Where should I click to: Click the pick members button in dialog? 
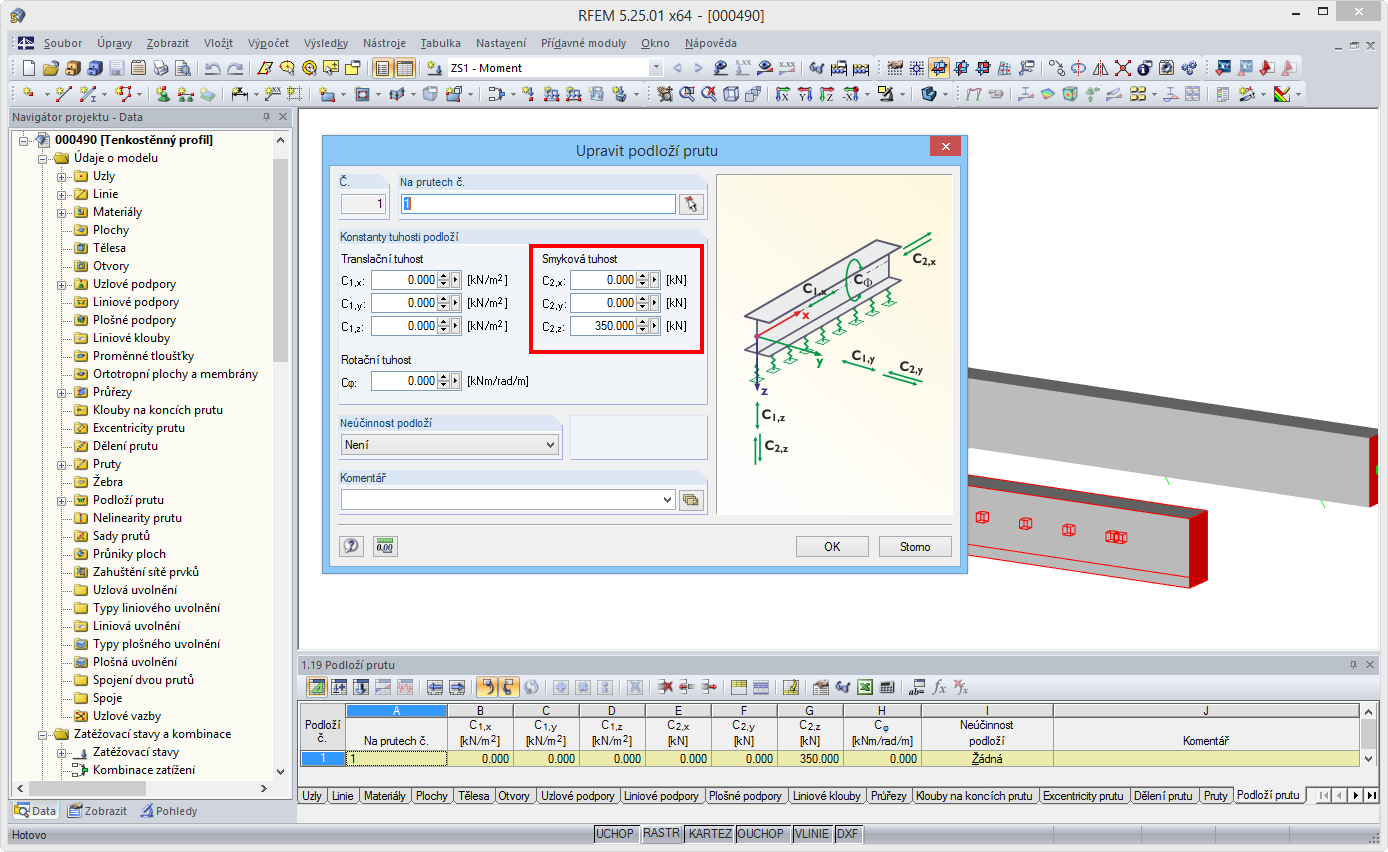click(691, 204)
